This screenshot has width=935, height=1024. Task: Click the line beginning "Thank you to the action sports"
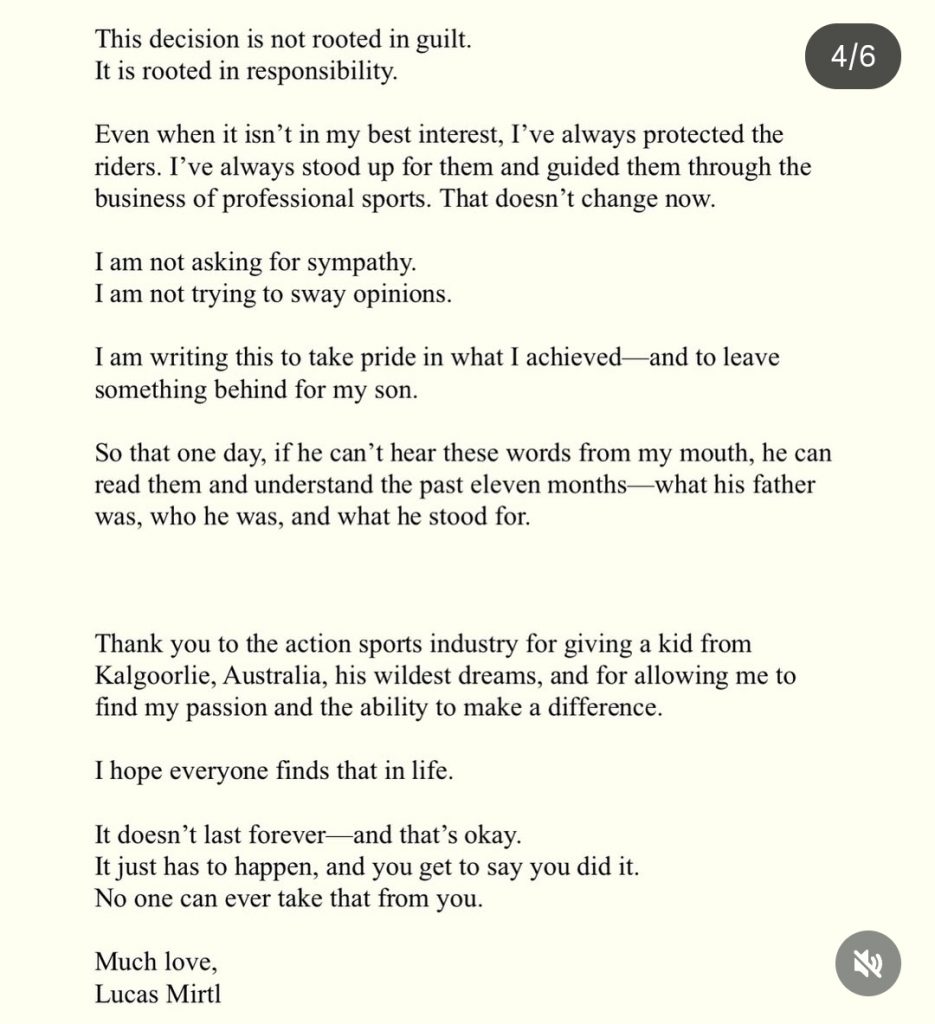coord(423,643)
